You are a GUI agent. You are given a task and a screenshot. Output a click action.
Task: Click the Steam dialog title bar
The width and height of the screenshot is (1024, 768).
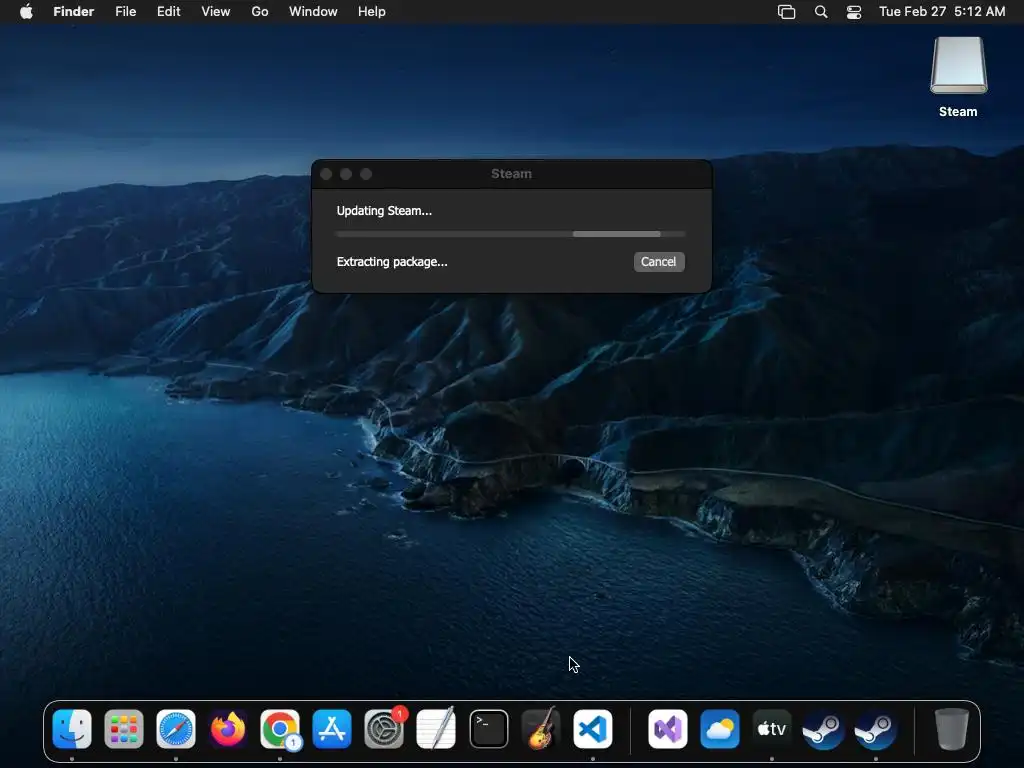point(511,174)
